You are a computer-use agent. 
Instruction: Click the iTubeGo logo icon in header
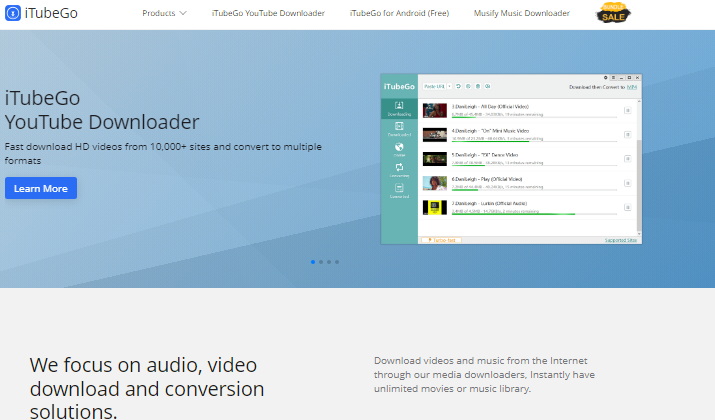[x=13, y=13]
